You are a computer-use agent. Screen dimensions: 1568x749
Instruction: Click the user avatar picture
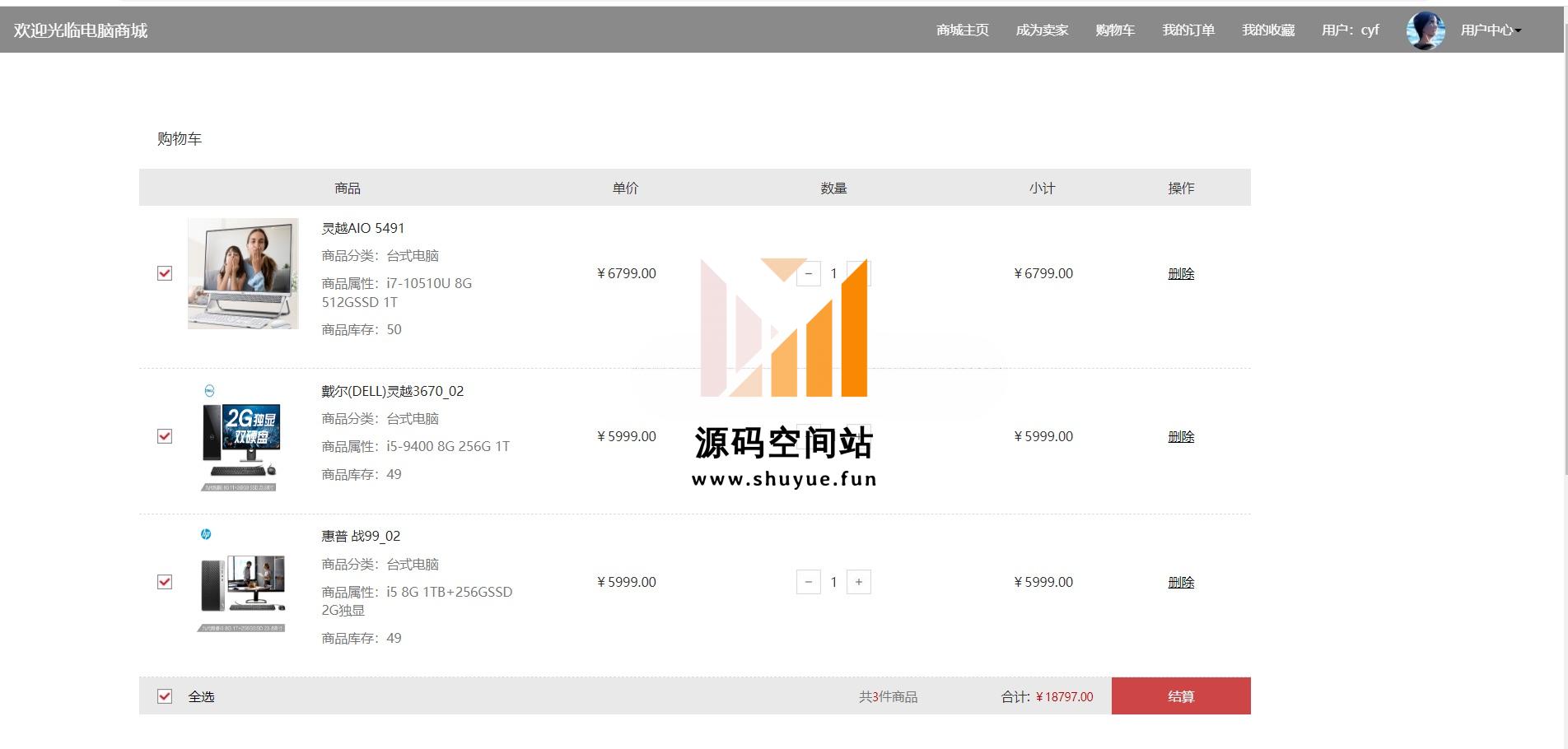pos(1426,30)
